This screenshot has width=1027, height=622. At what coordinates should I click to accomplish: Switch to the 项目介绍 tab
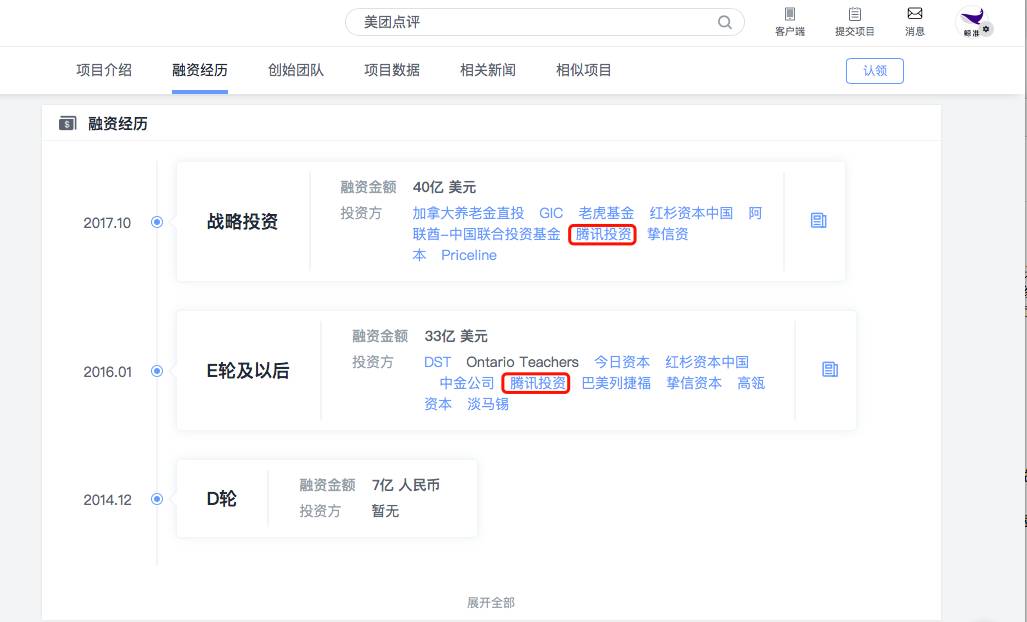click(104, 70)
